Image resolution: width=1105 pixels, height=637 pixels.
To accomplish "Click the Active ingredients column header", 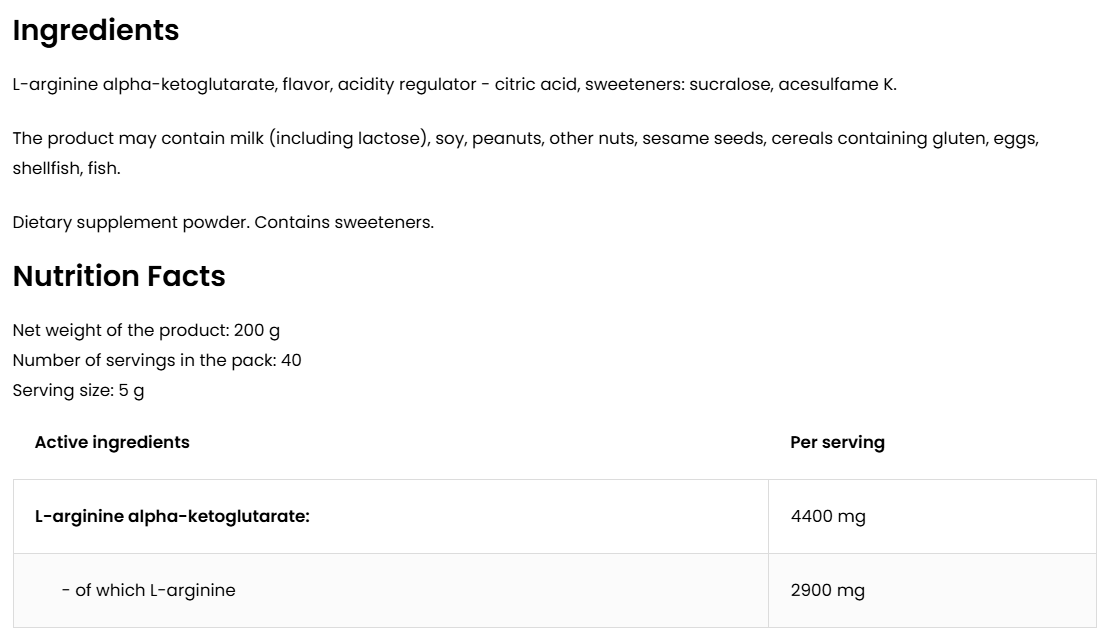I will [x=112, y=442].
